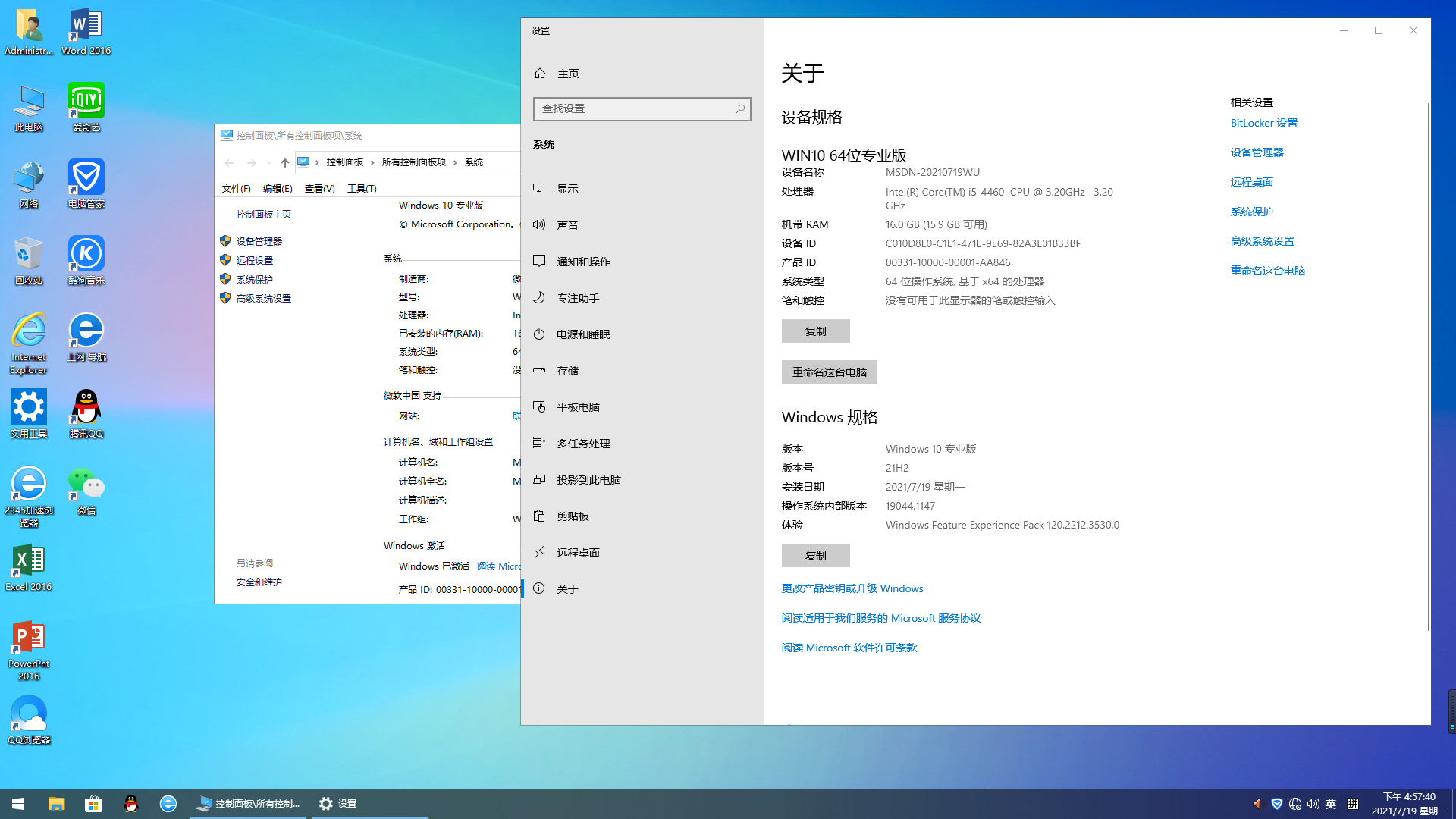Open the 回收站 recycle bin icon
Image resolution: width=1456 pixels, height=819 pixels.
[x=29, y=261]
